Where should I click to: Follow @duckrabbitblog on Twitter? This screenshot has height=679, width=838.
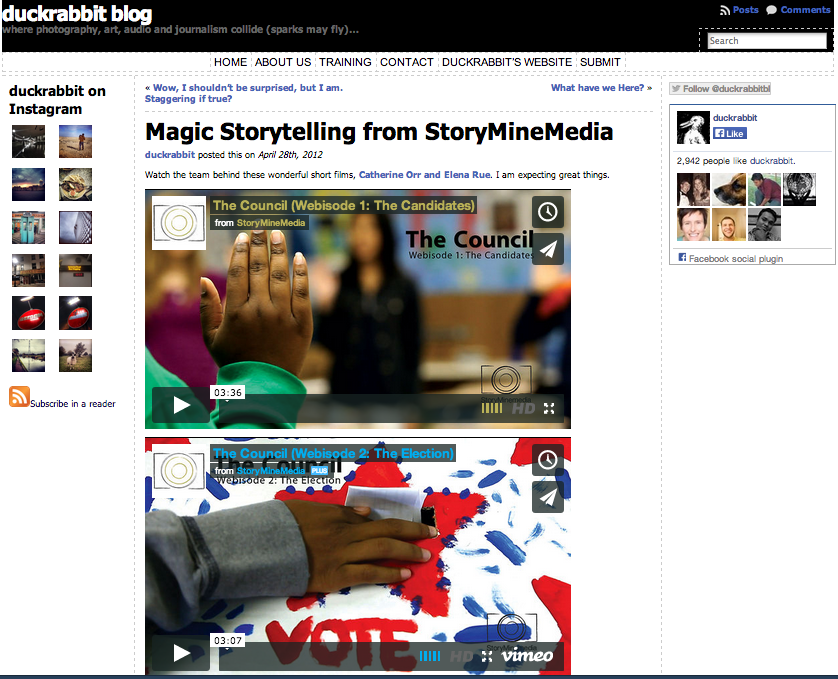tap(720, 89)
